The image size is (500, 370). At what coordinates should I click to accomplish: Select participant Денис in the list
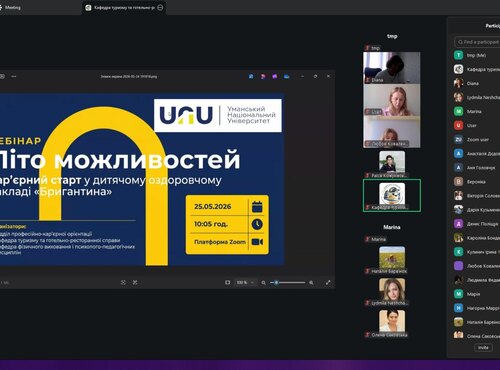click(x=477, y=224)
